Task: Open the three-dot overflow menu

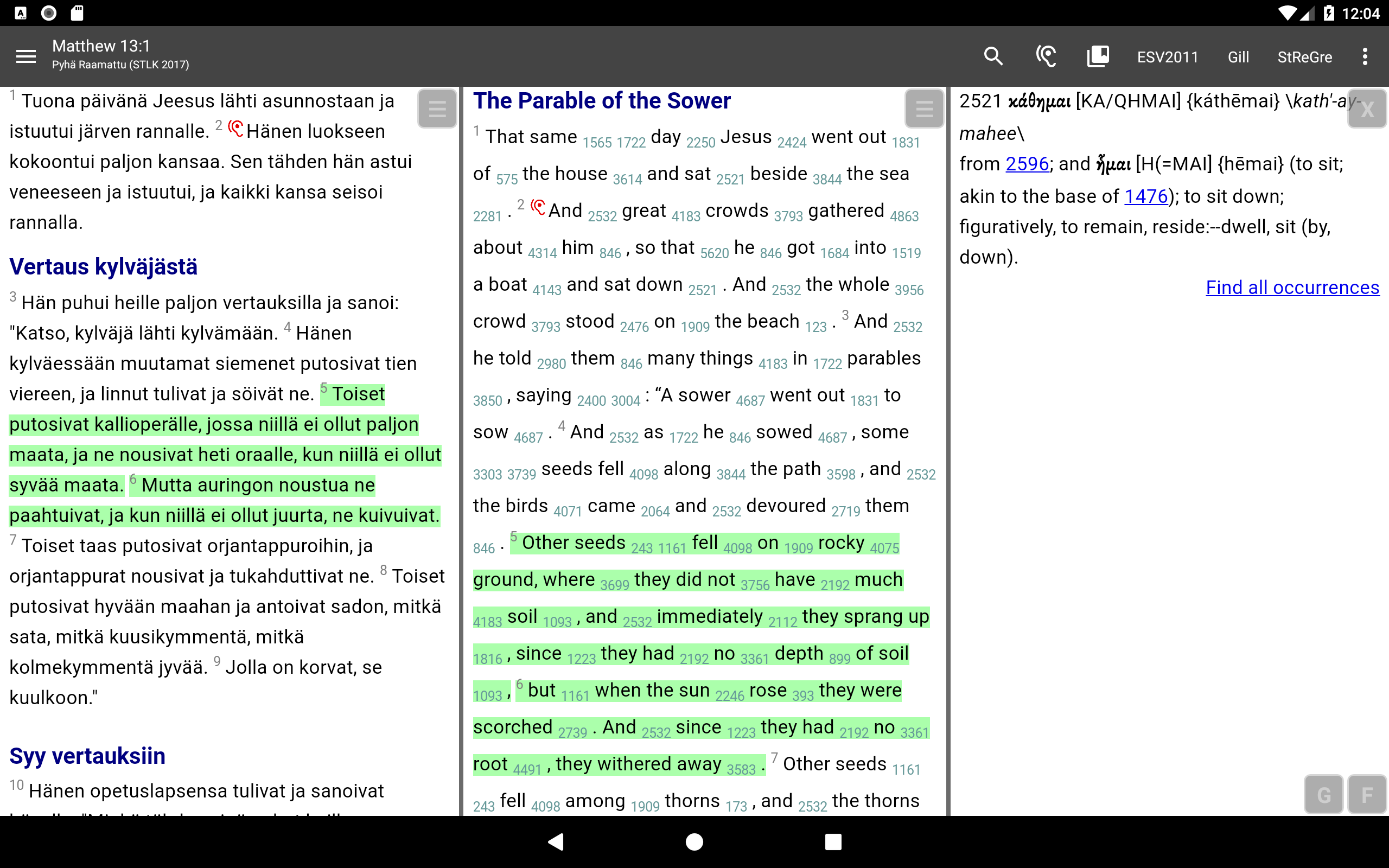Action: tap(1365, 56)
